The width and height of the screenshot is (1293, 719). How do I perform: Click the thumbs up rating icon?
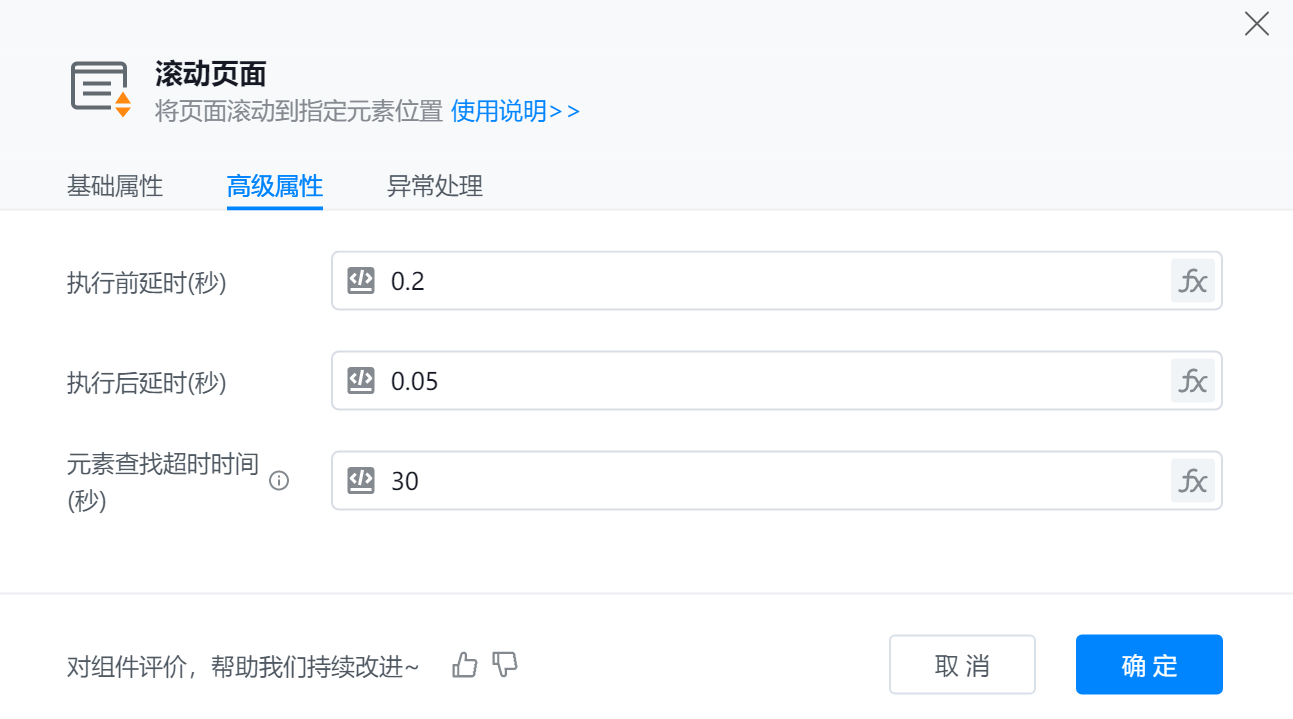(465, 664)
